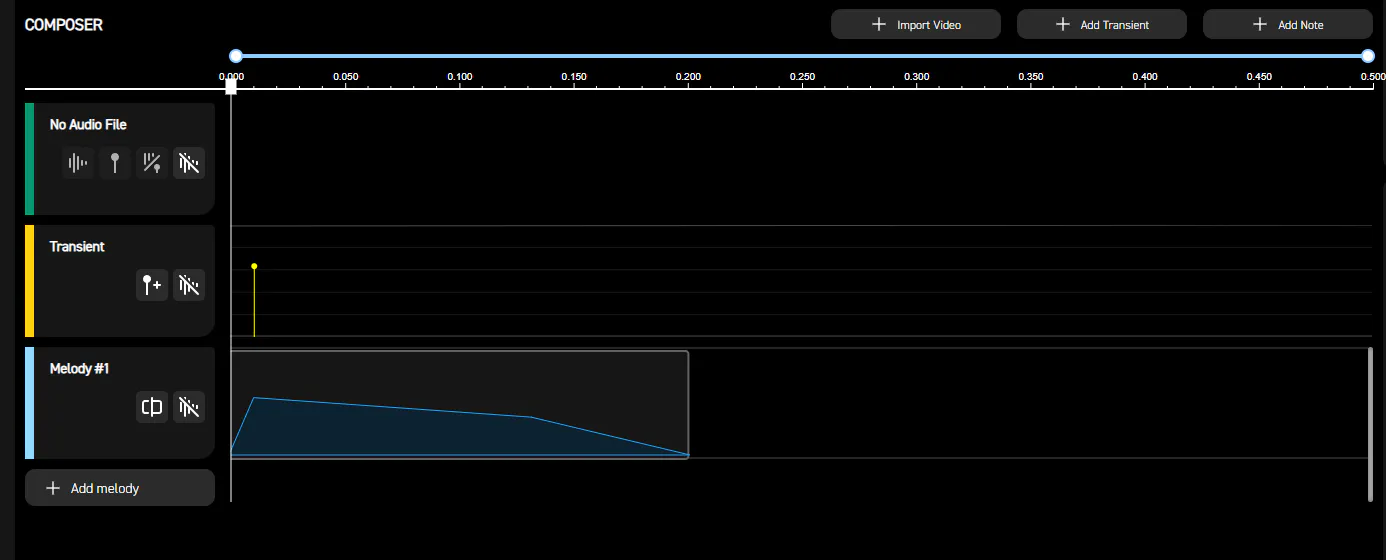Image resolution: width=1386 pixels, height=560 pixels.
Task: Click the 0.100 mark on the time ruler
Action: [x=460, y=76]
